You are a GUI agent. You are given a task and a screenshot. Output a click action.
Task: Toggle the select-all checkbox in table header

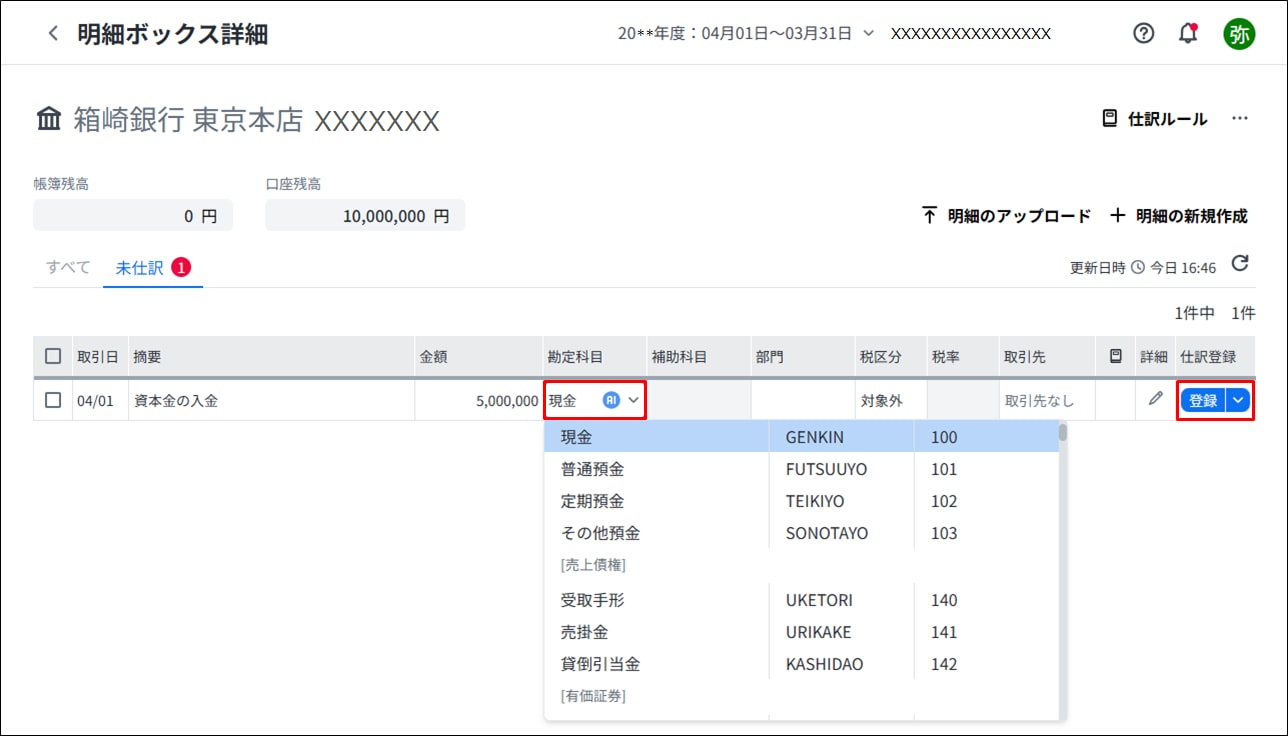tap(53, 357)
